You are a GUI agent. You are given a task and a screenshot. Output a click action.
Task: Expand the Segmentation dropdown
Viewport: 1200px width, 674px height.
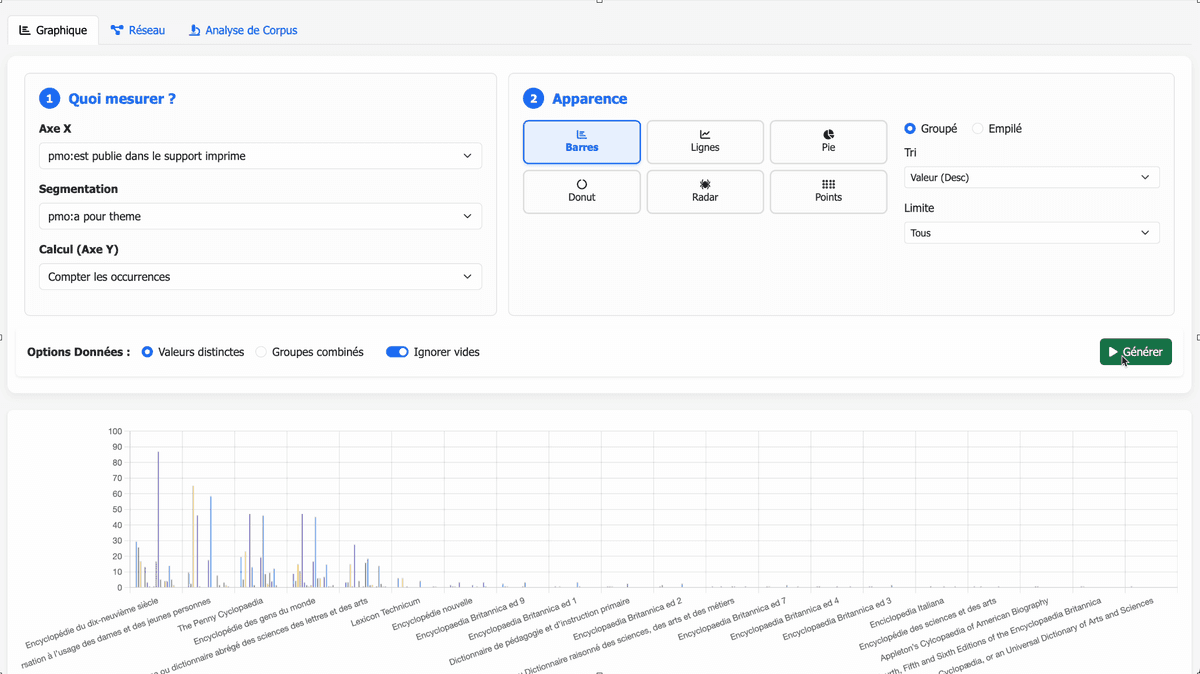[x=260, y=216]
